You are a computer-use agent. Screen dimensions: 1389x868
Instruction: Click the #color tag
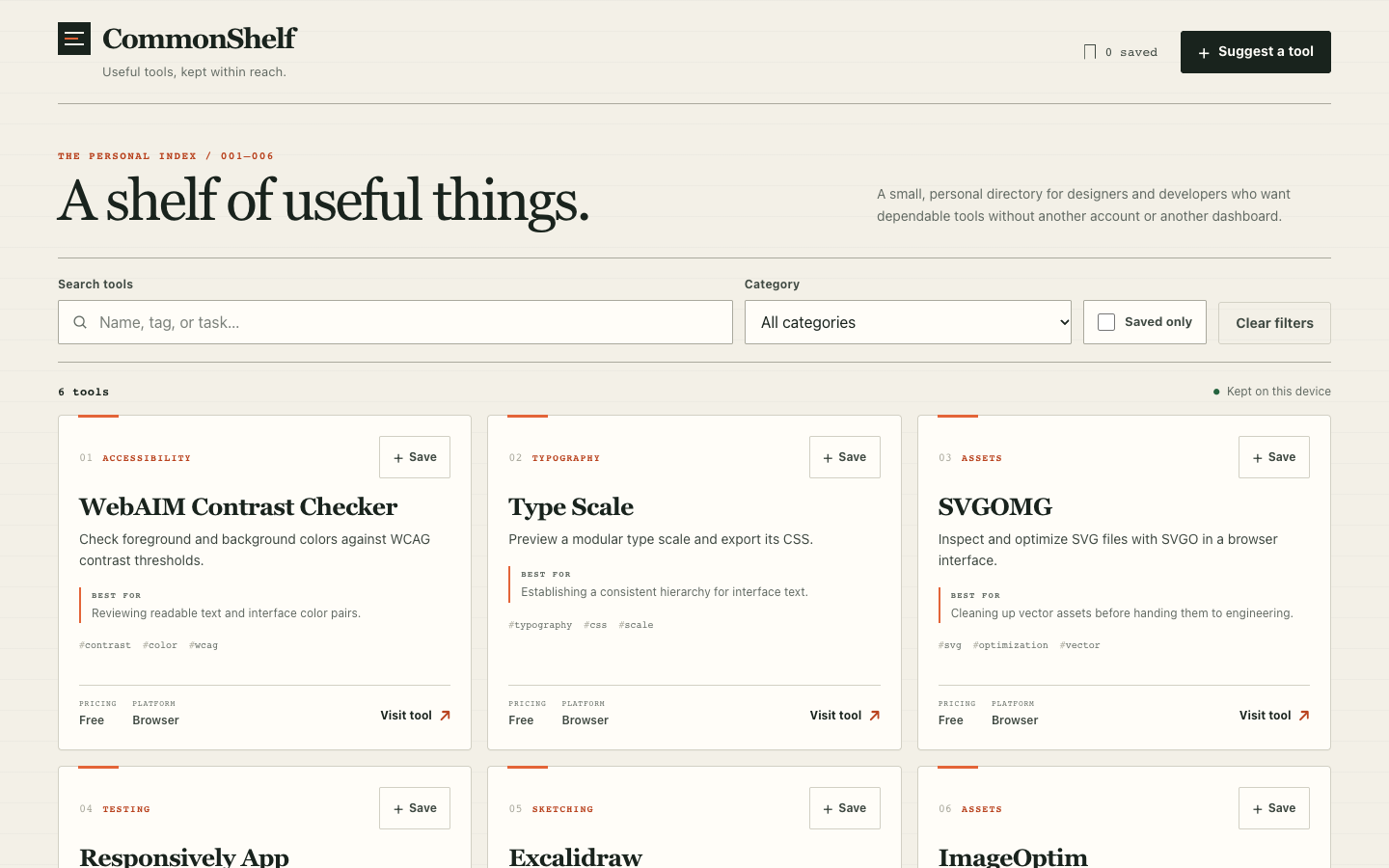click(160, 645)
